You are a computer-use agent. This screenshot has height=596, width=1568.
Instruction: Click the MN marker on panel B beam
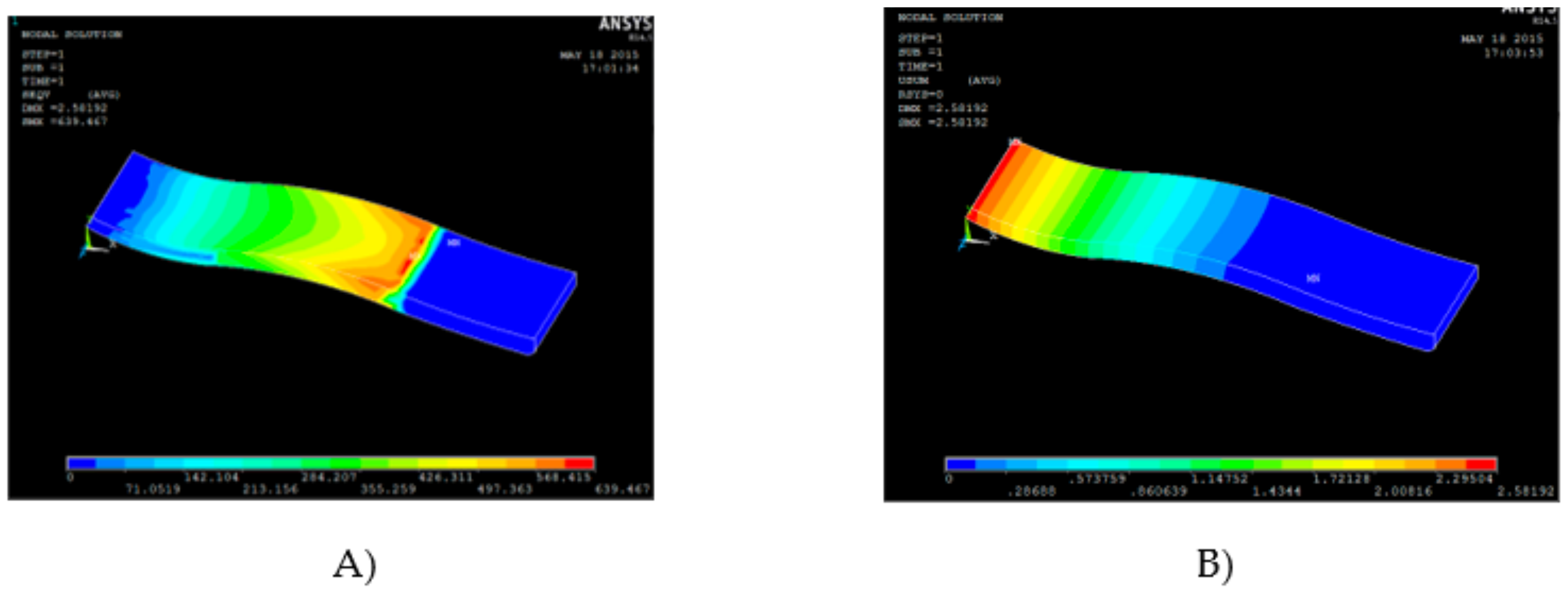pyautogui.click(x=1313, y=278)
